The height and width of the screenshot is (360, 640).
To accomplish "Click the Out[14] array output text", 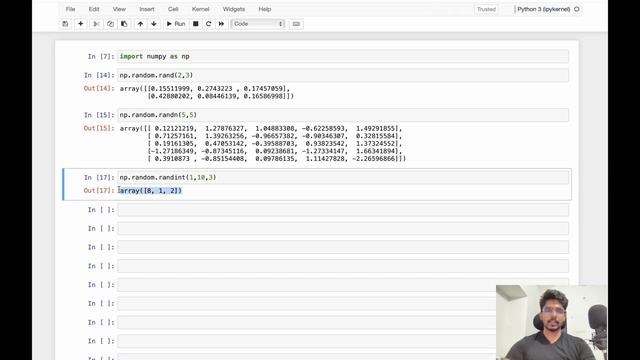I will pyautogui.click(x=207, y=92).
